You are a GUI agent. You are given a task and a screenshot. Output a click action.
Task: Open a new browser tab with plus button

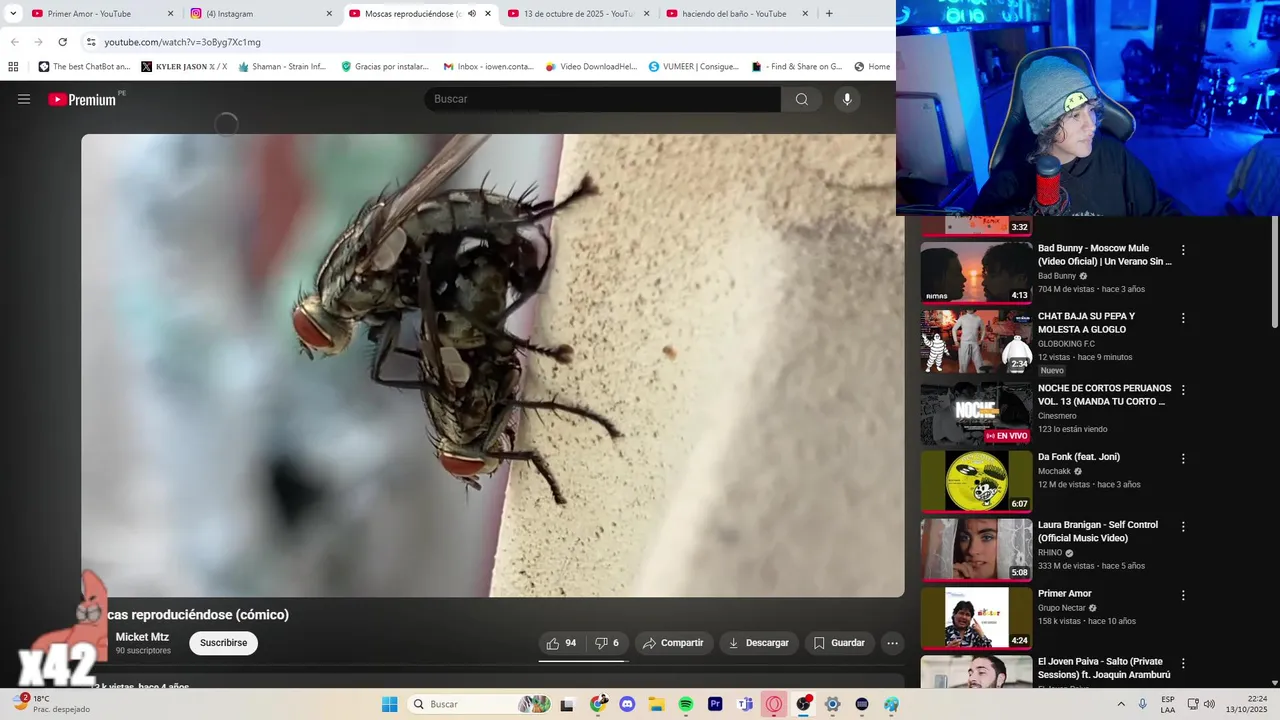point(829,14)
